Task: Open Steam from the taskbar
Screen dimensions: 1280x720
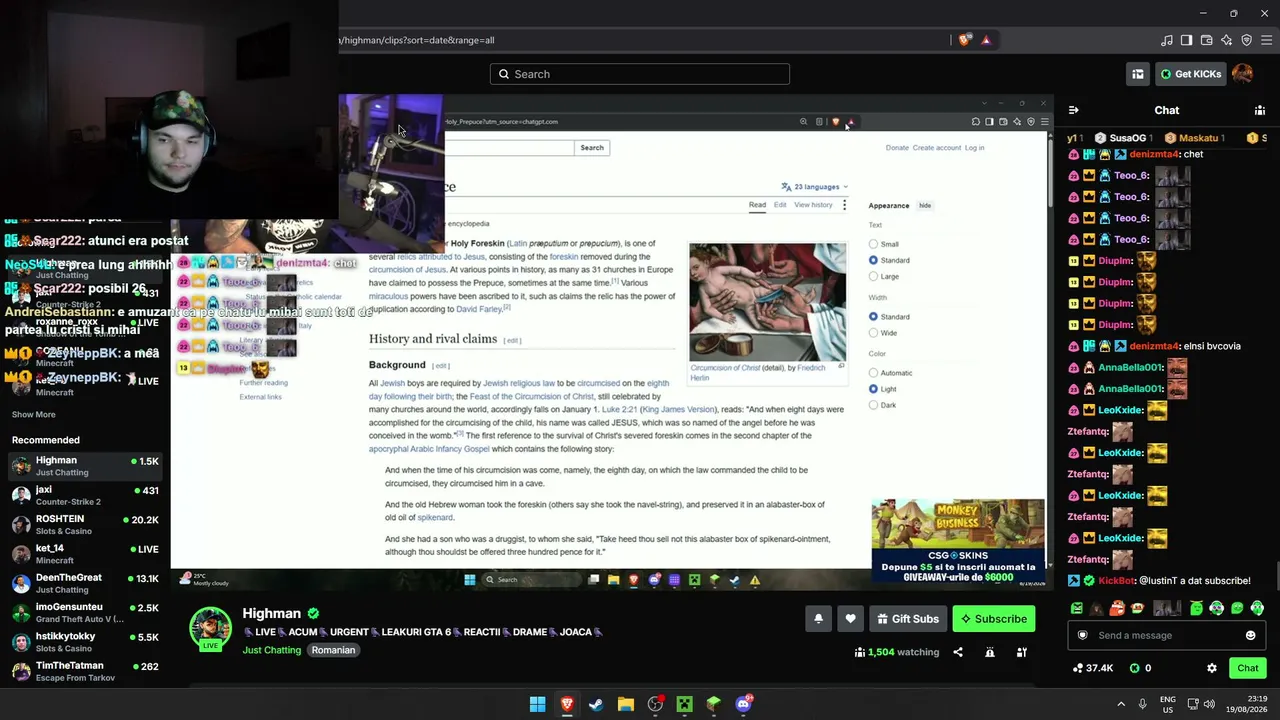Action: [x=596, y=704]
